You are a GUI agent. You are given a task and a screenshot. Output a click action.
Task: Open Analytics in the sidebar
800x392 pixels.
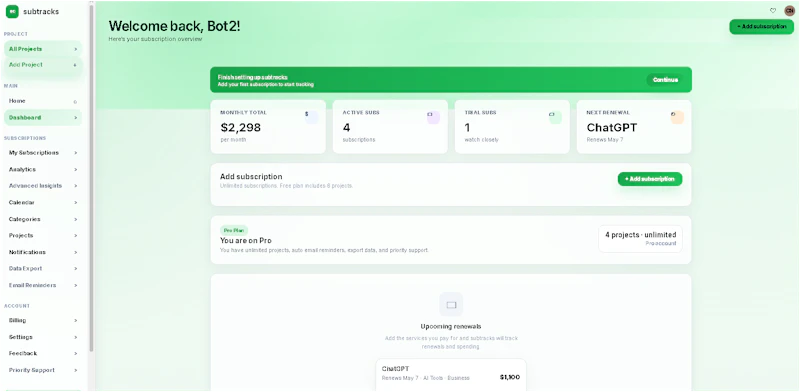43,169
